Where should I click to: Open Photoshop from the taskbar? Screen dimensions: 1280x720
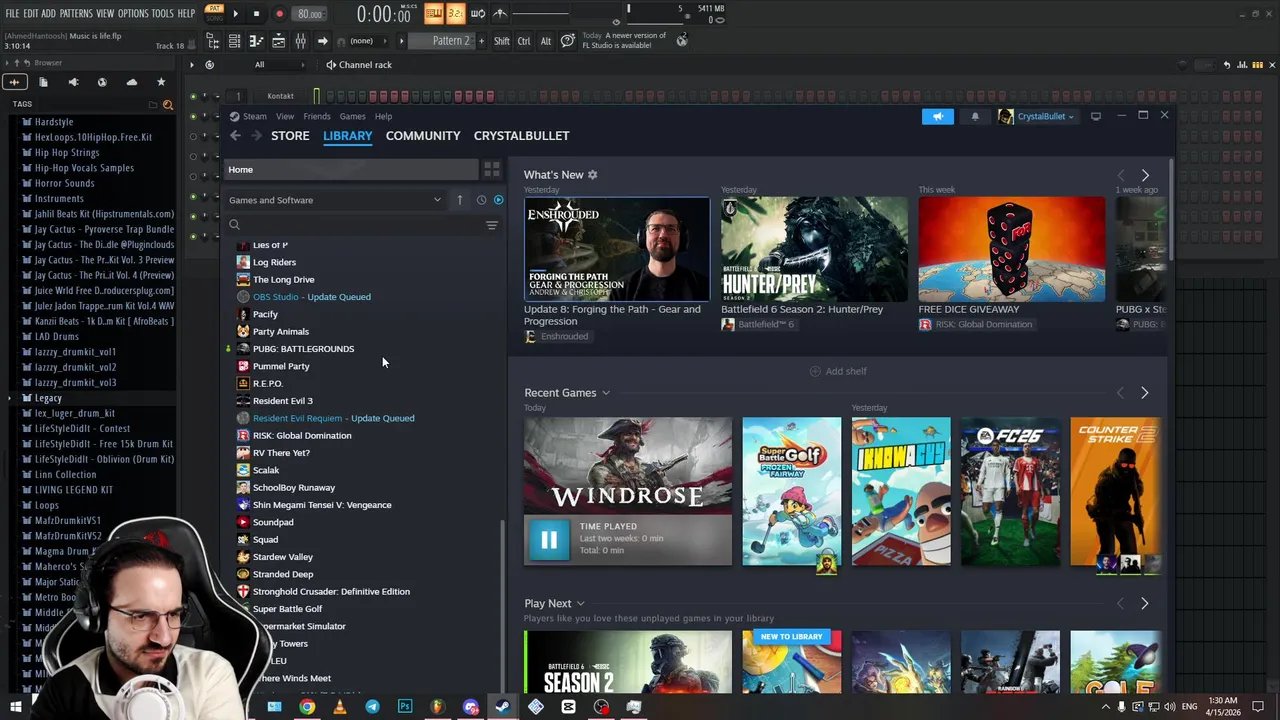405,707
